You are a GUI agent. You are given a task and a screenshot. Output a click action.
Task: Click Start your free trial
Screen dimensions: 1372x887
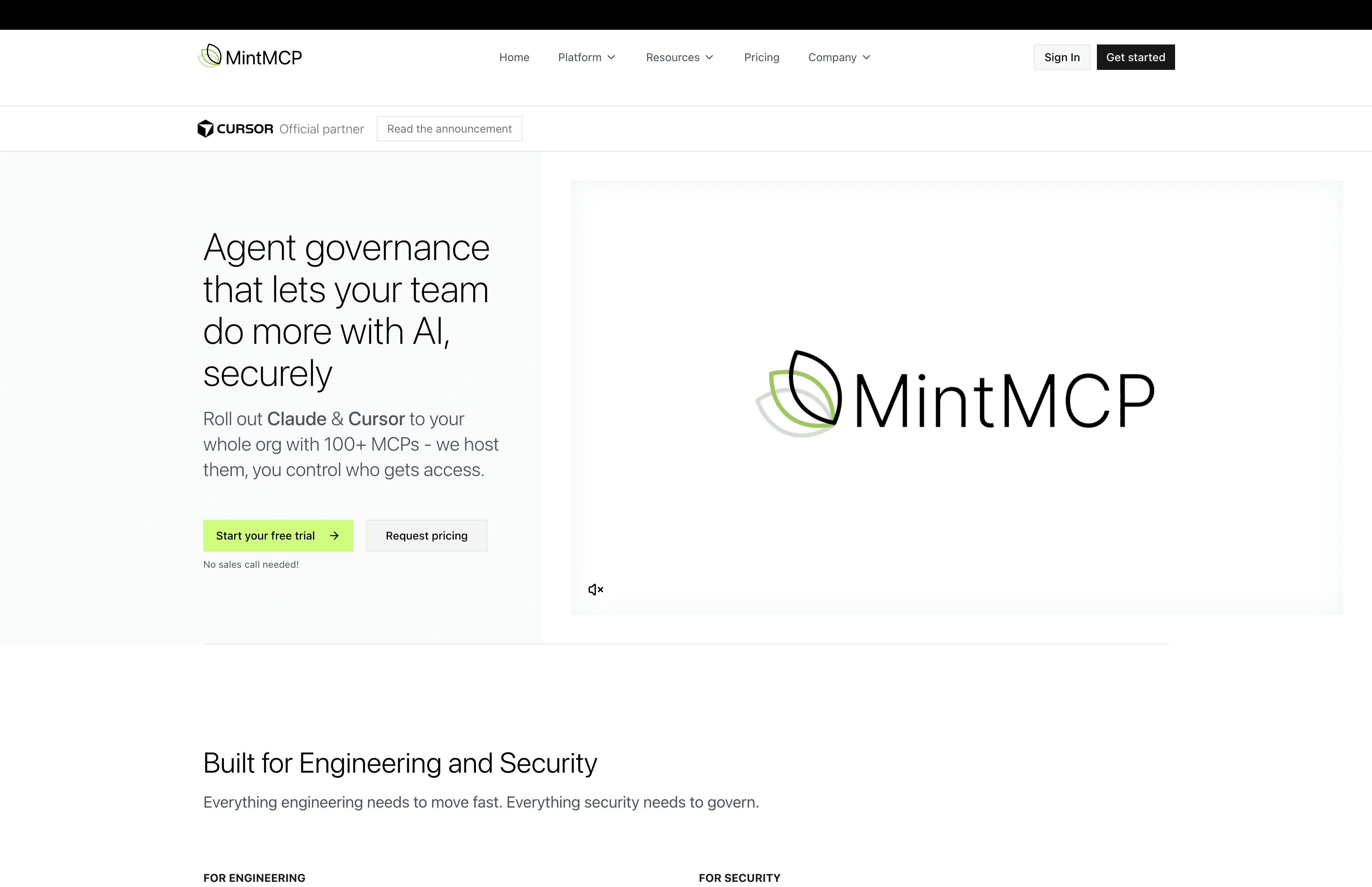coord(266,536)
